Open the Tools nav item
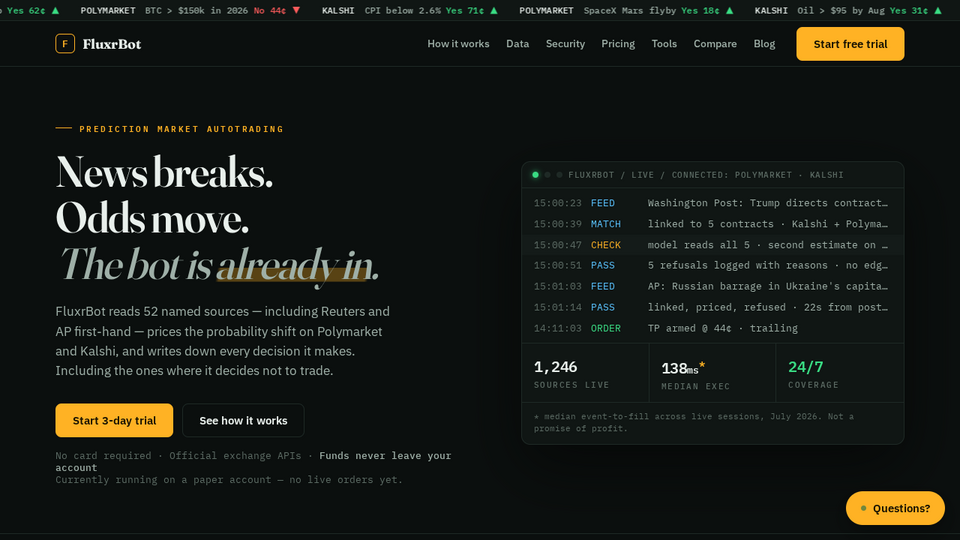Screen dimensions: 960x540 (664, 44)
